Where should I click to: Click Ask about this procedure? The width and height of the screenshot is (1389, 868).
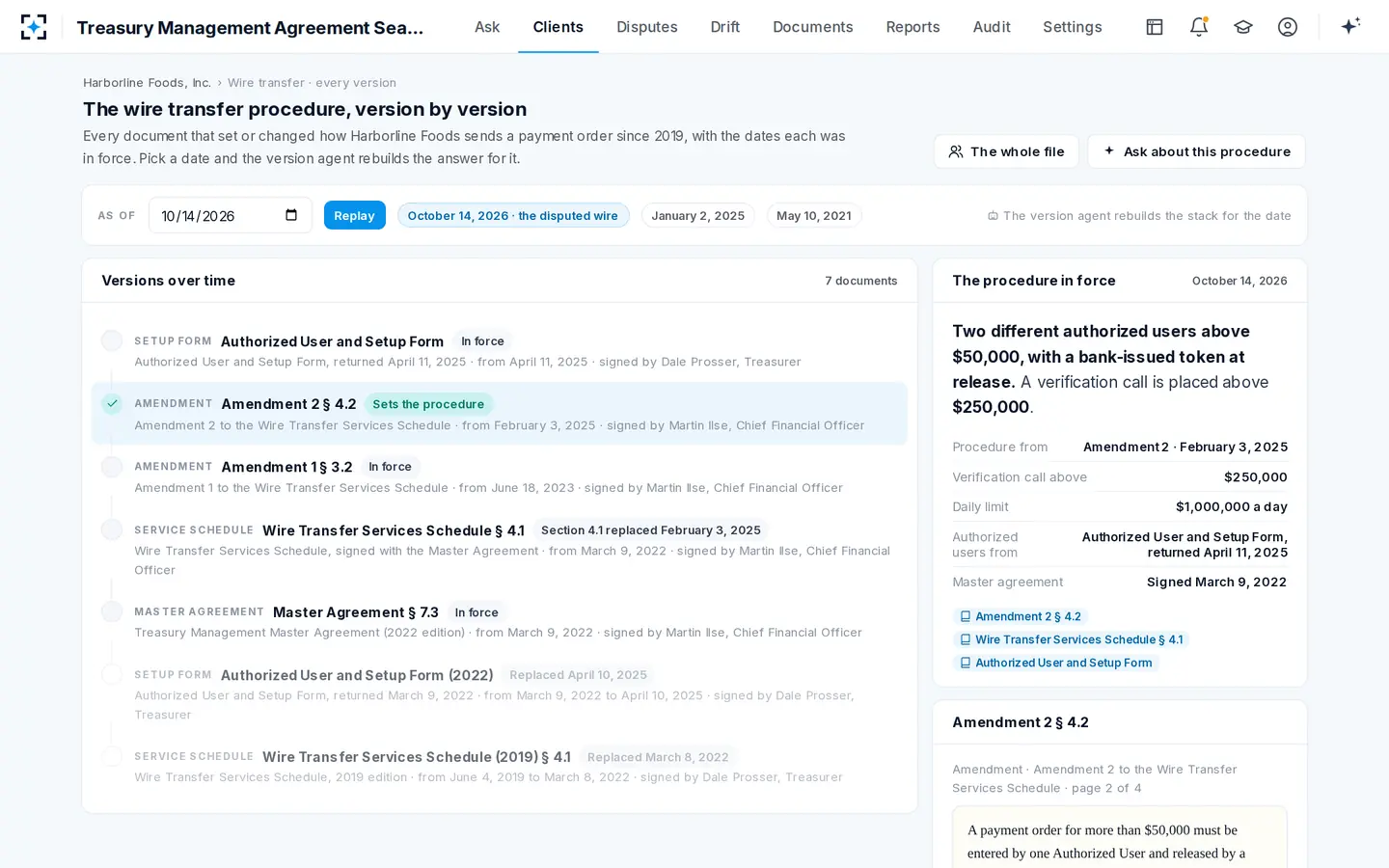pyautogui.click(x=1196, y=151)
